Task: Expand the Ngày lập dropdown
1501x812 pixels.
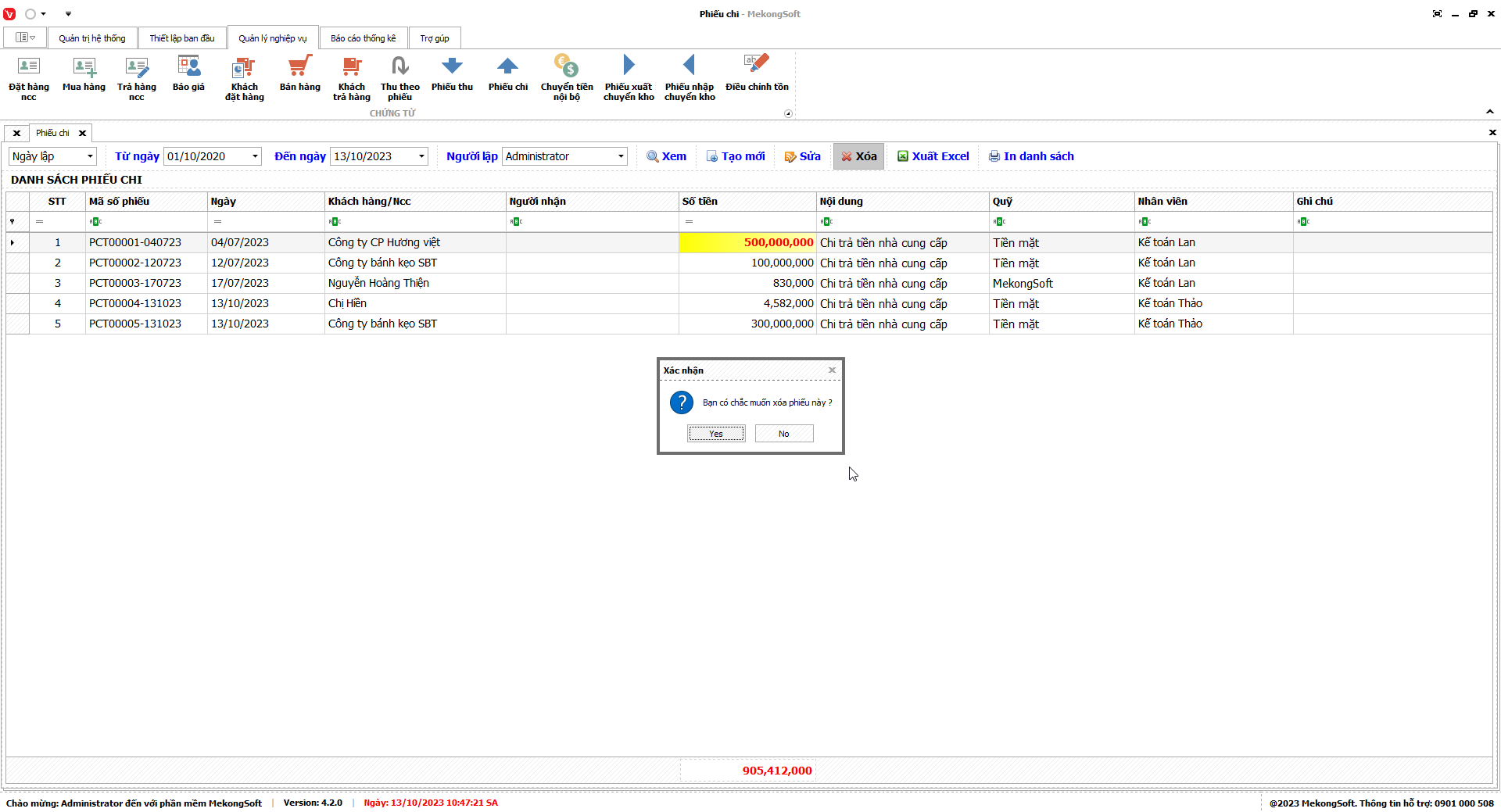Action: (x=90, y=156)
